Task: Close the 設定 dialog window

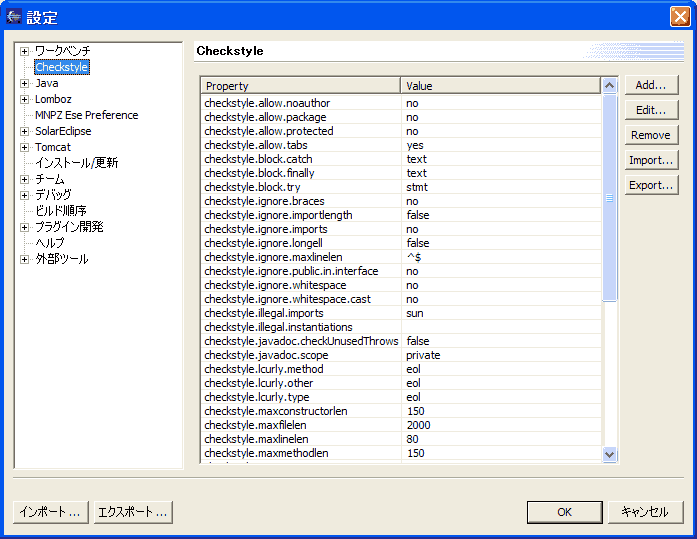Action: (680, 17)
